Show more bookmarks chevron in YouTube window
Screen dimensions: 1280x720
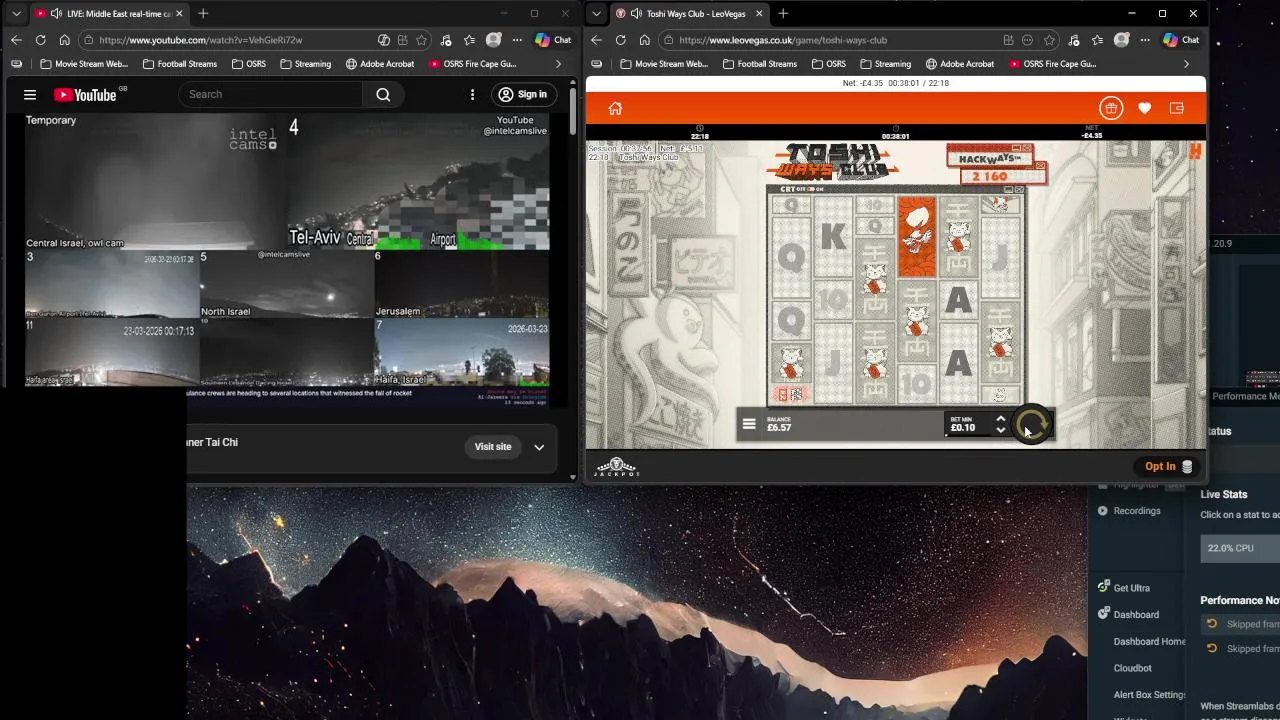coord(558,64)
